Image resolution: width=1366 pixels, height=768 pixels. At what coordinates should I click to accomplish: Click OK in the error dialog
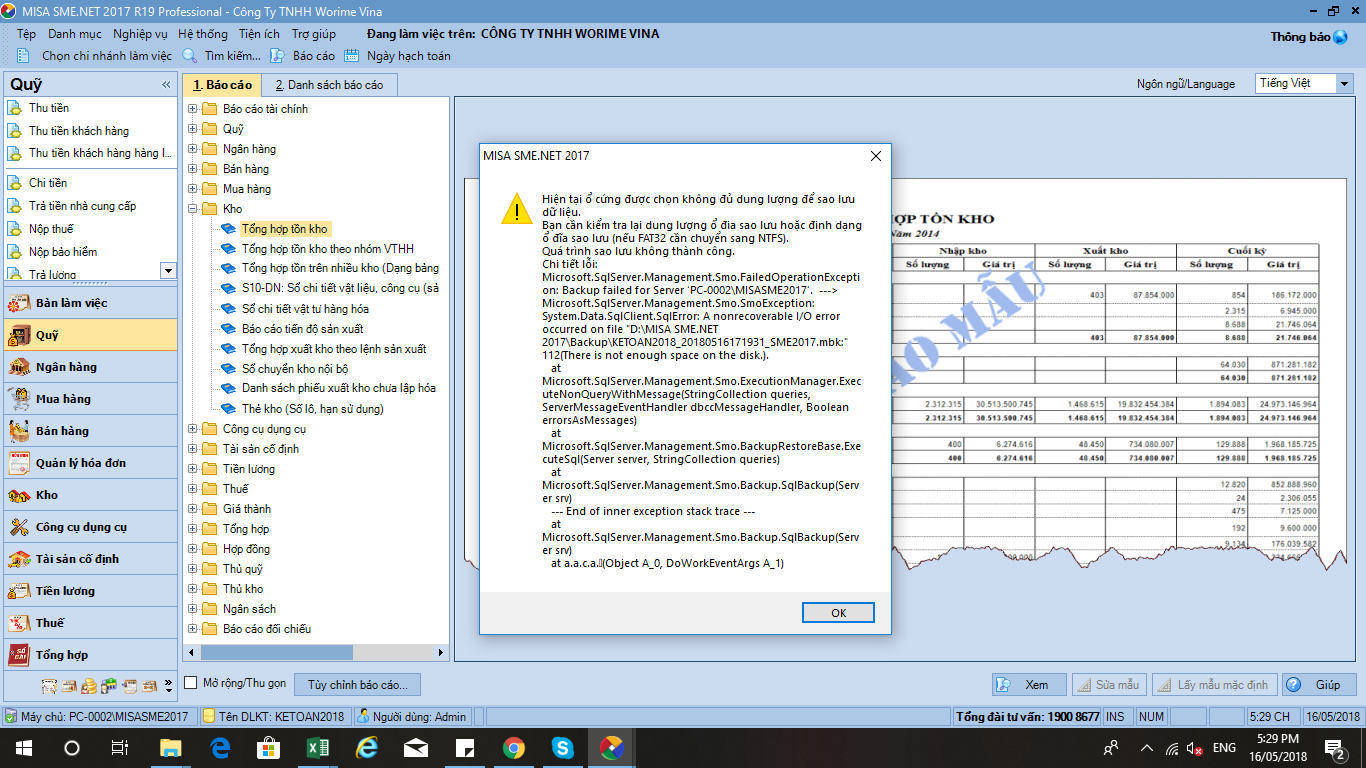coord(838,613)
